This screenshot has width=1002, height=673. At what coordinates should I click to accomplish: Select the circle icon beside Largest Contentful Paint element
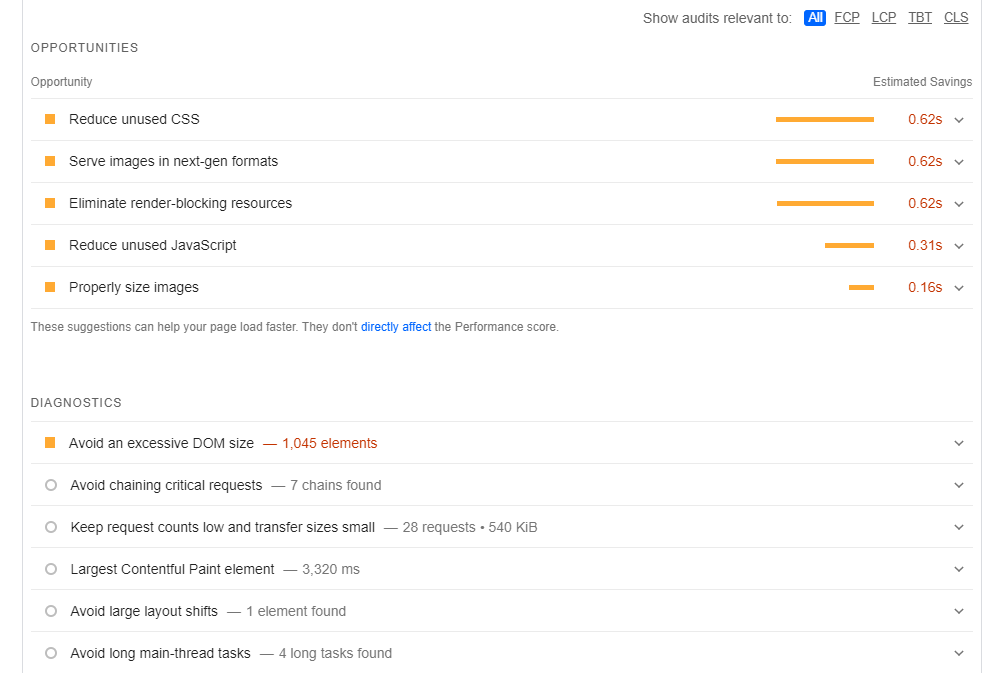tap(50, 569)
